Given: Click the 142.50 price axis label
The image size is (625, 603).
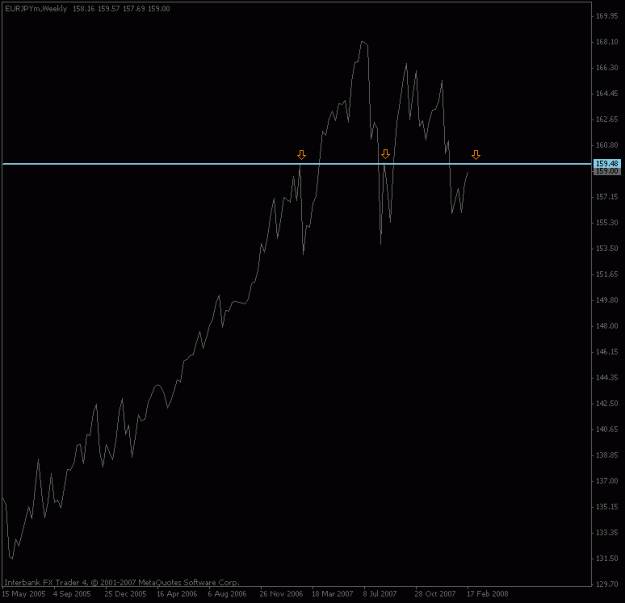Looking at the screenshot, I should click(607, 404).
